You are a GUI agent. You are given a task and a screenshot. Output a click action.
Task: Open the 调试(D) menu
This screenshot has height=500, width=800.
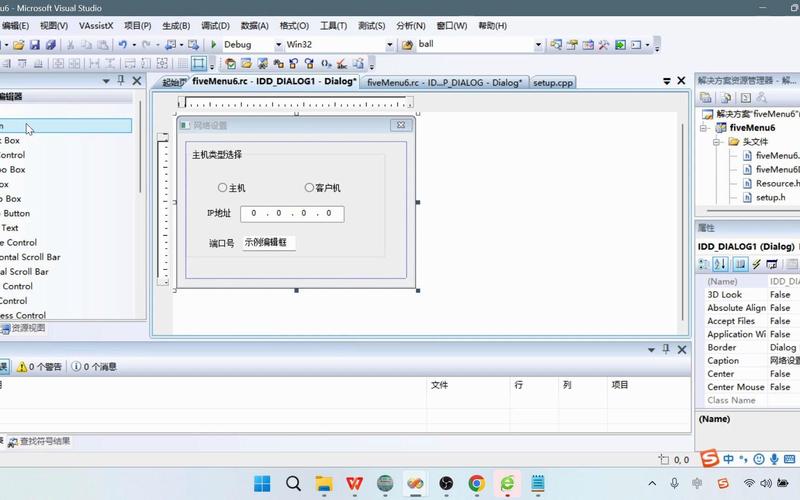click(215, 26)
